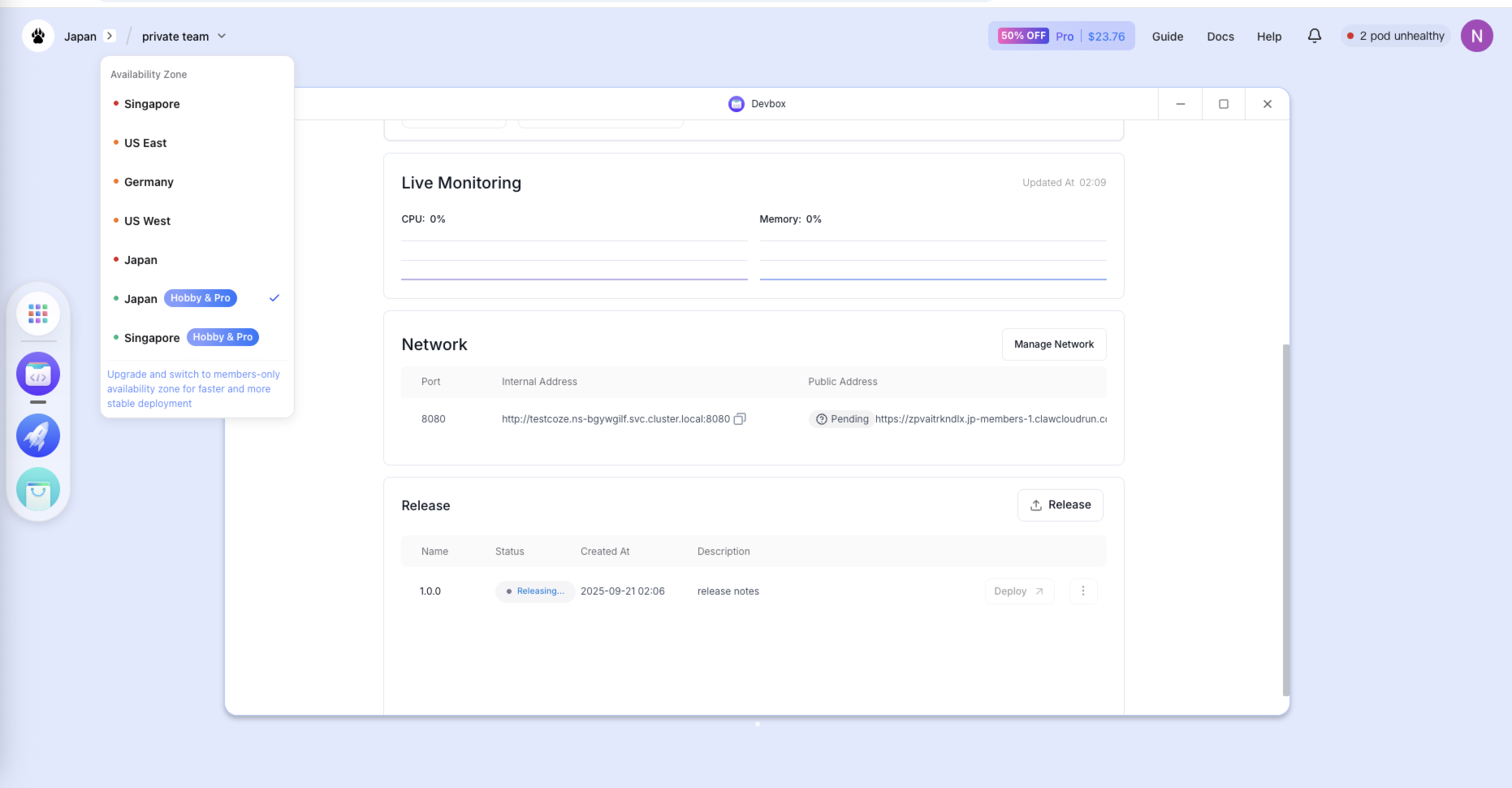Launch the rocket app in dock

38,435
